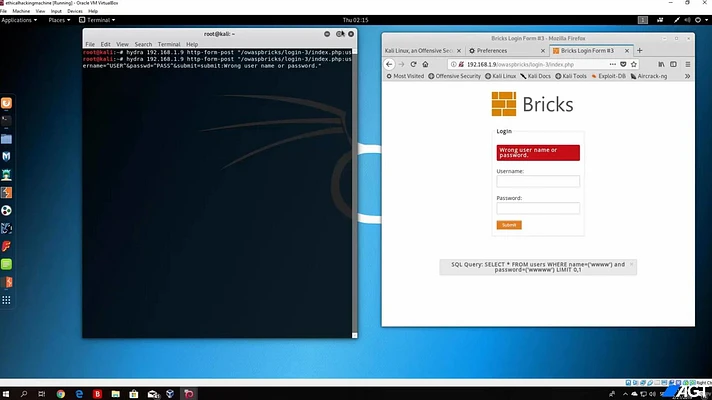
Task: Toggle the Firefox sidebar icon
Action: click(x=674, y=64)
